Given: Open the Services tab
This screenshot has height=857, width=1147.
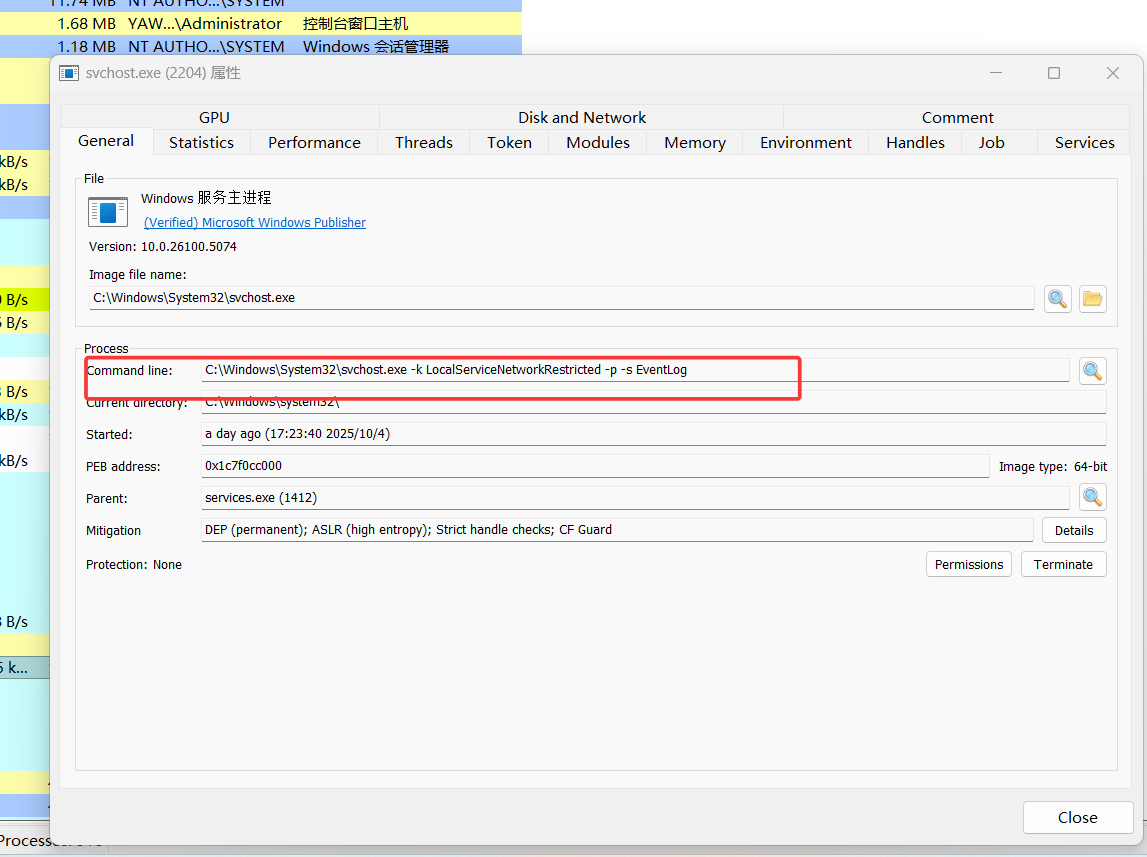Looking at the screenshot, I should 1084,143.
